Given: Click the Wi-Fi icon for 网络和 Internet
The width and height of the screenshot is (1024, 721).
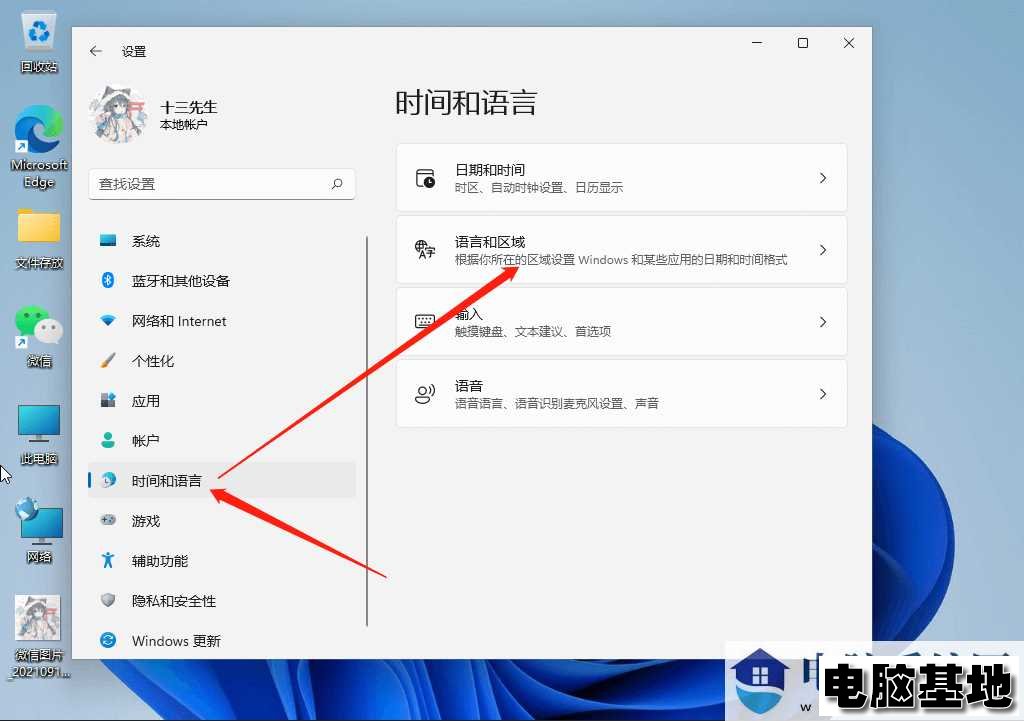Looking at the screenshot, I should [108, 321].
